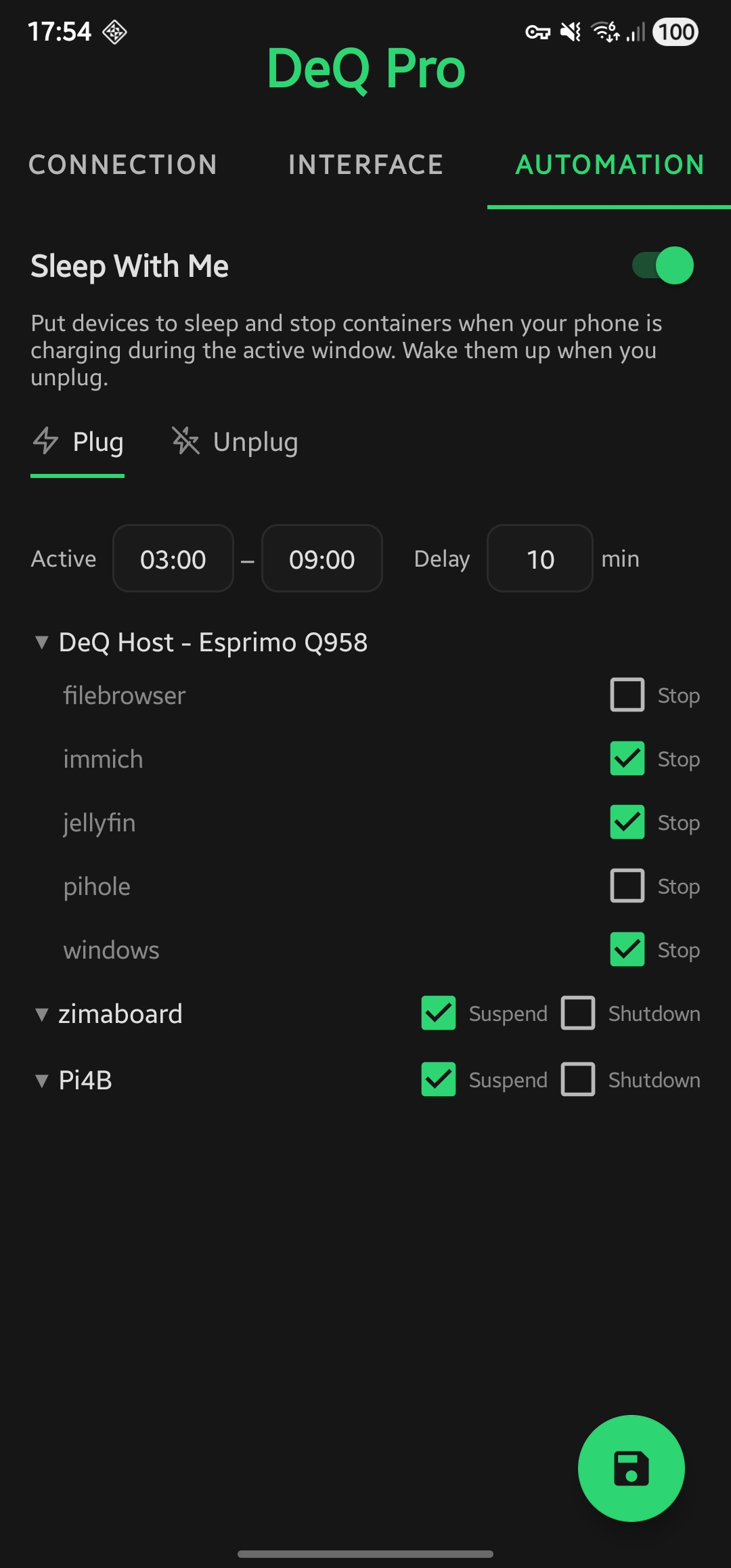This screenshot has height=1568, width=731.
Task: Tap the Wi-Fi signal status icon
Action: coord(605,32)
